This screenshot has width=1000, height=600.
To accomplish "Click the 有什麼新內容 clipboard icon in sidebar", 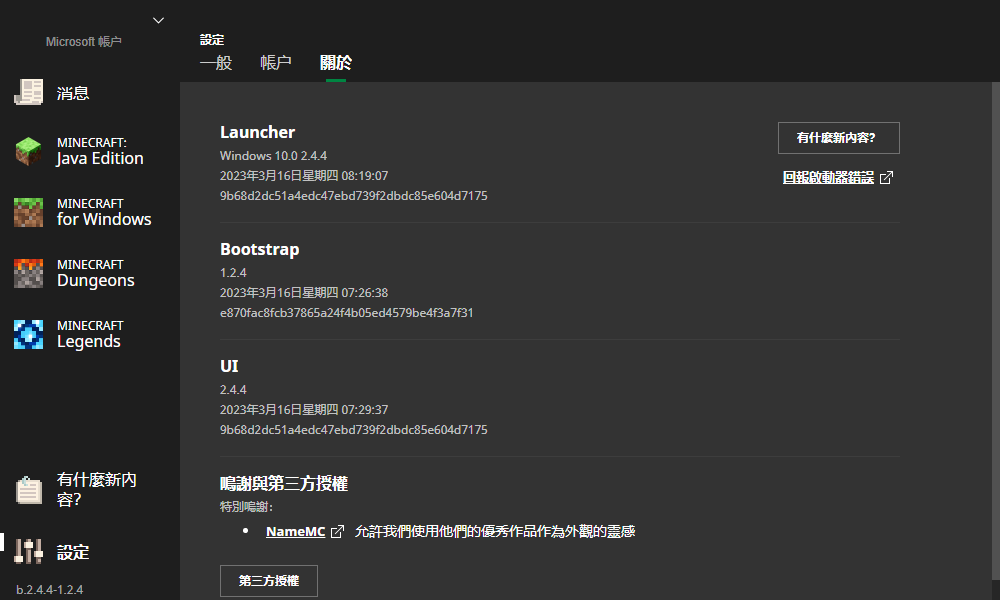I will (x=29, y=490).
